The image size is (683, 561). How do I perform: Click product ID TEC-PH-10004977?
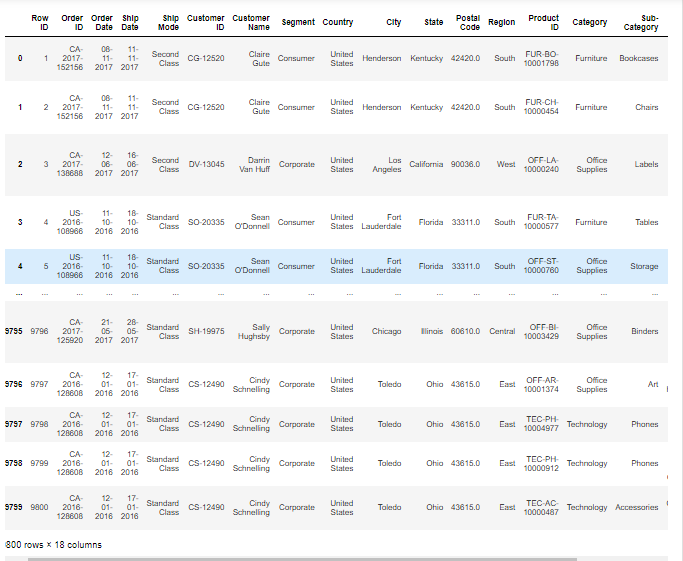click(541, 424)
